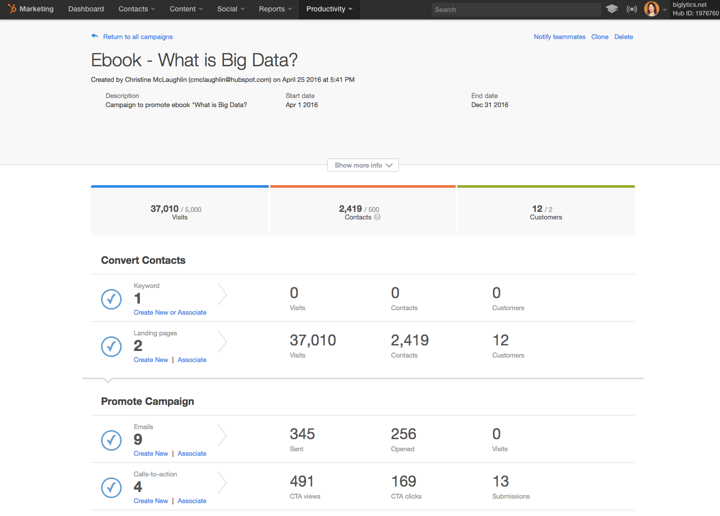The image size is (720, 516).
Task: Click the orange-topped Contacts goal card
Action: point(363,211)
